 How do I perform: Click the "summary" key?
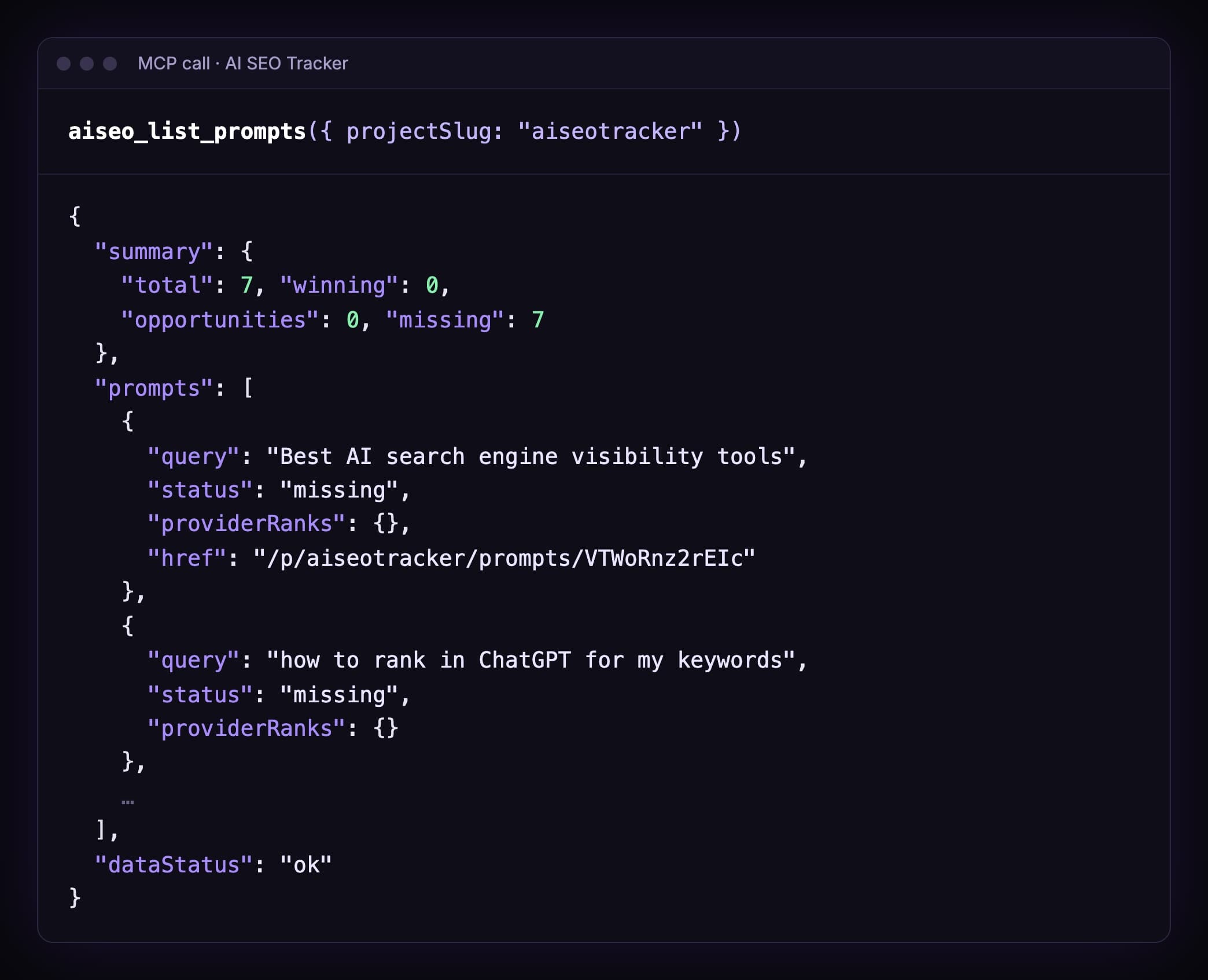coord(154,252)
